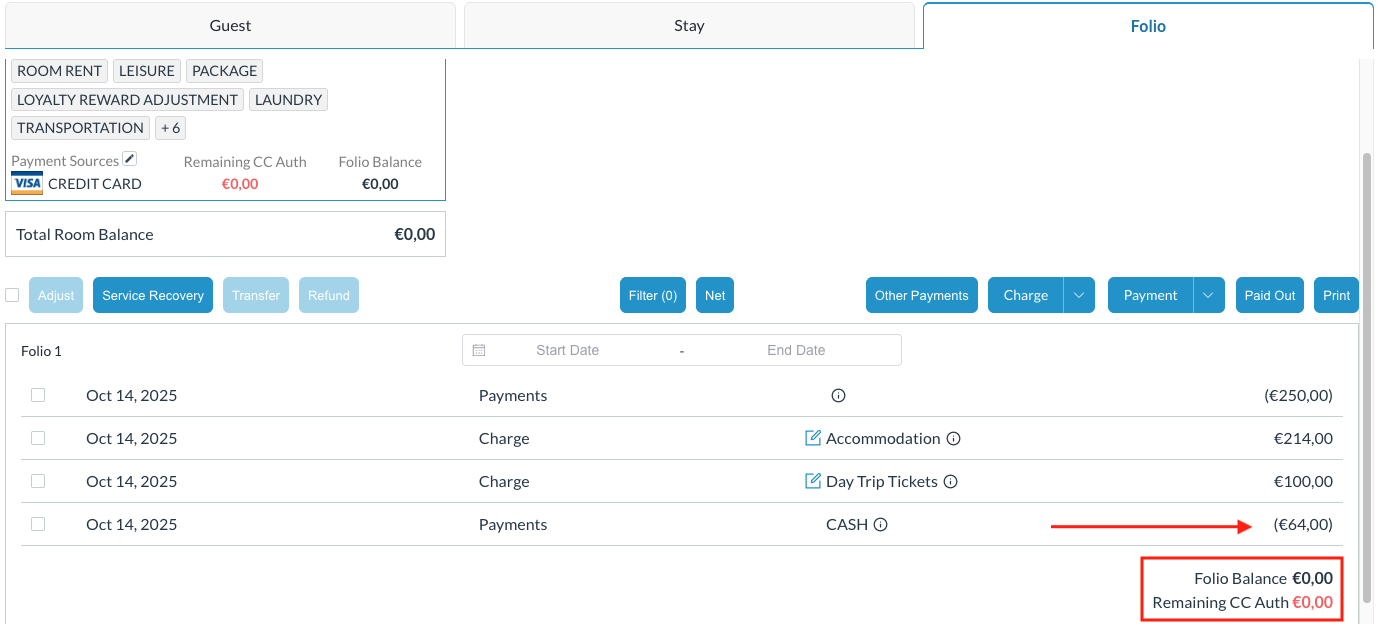Click the Other Payments button
Viewport: 1381px width, 641px height.
pyautogui.click(x=921, y=295)
